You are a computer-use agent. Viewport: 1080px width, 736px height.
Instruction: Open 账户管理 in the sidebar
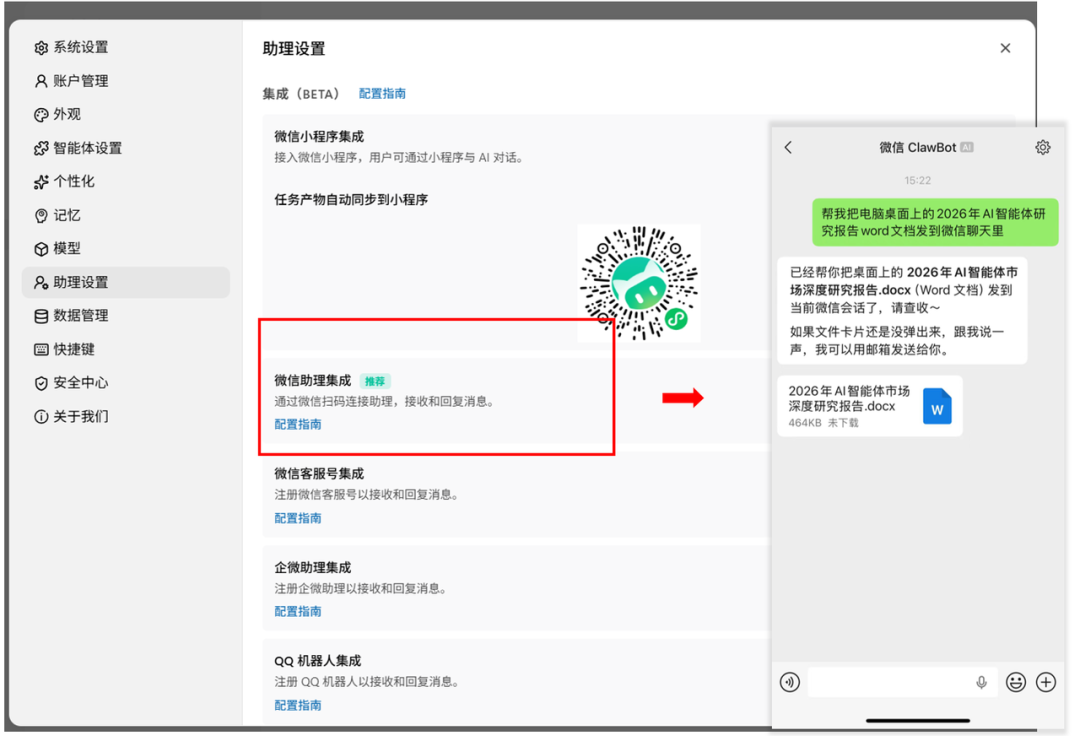pos(71,81)
